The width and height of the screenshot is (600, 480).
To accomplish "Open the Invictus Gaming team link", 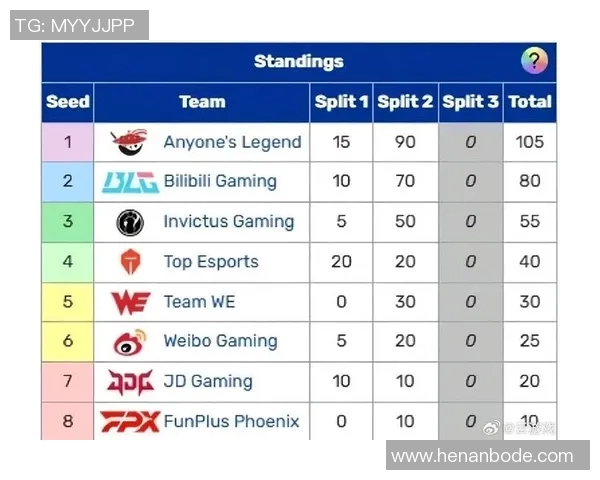I will pos(229,222).
